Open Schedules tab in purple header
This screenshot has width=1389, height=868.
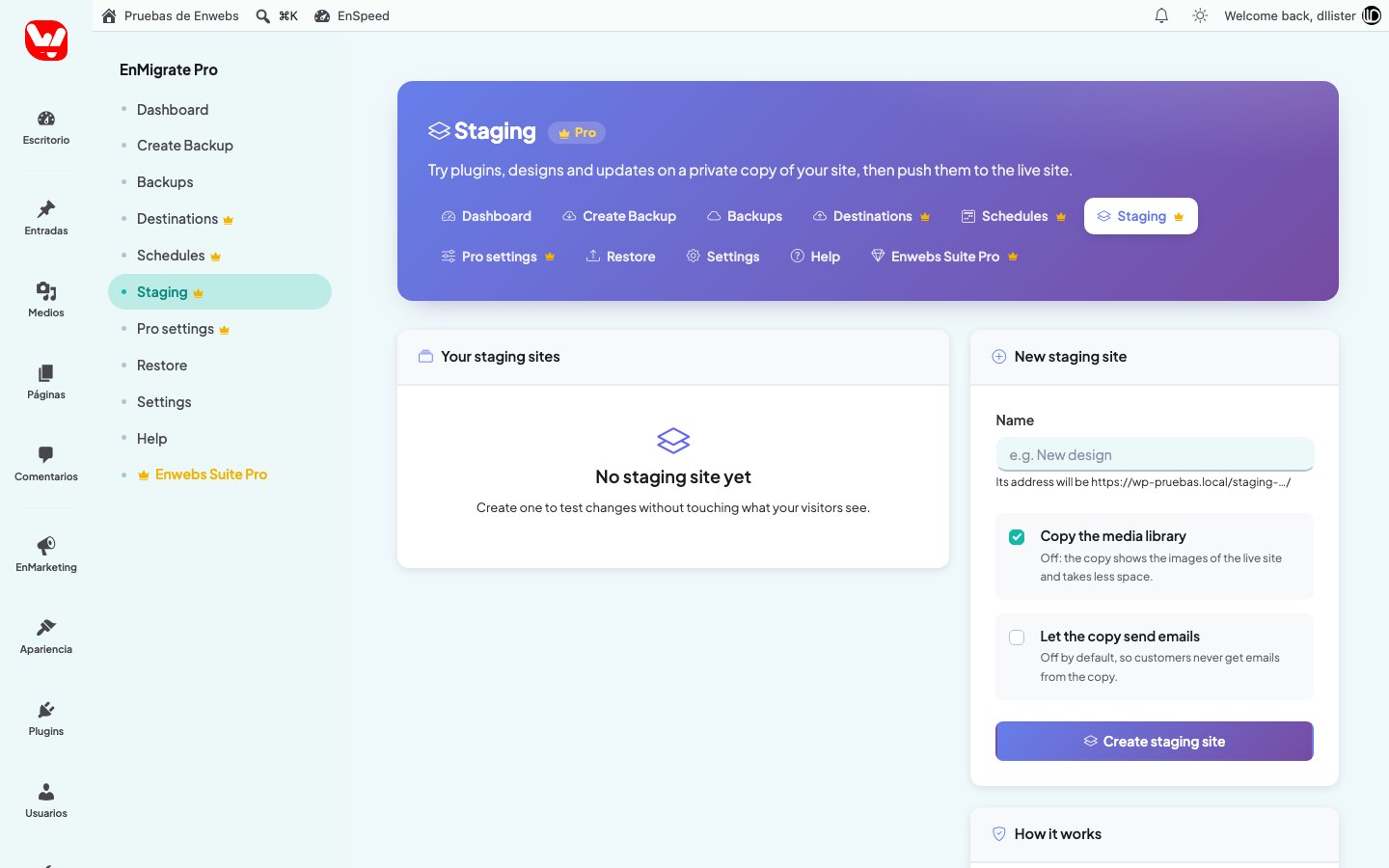[x=1014, y=216]
